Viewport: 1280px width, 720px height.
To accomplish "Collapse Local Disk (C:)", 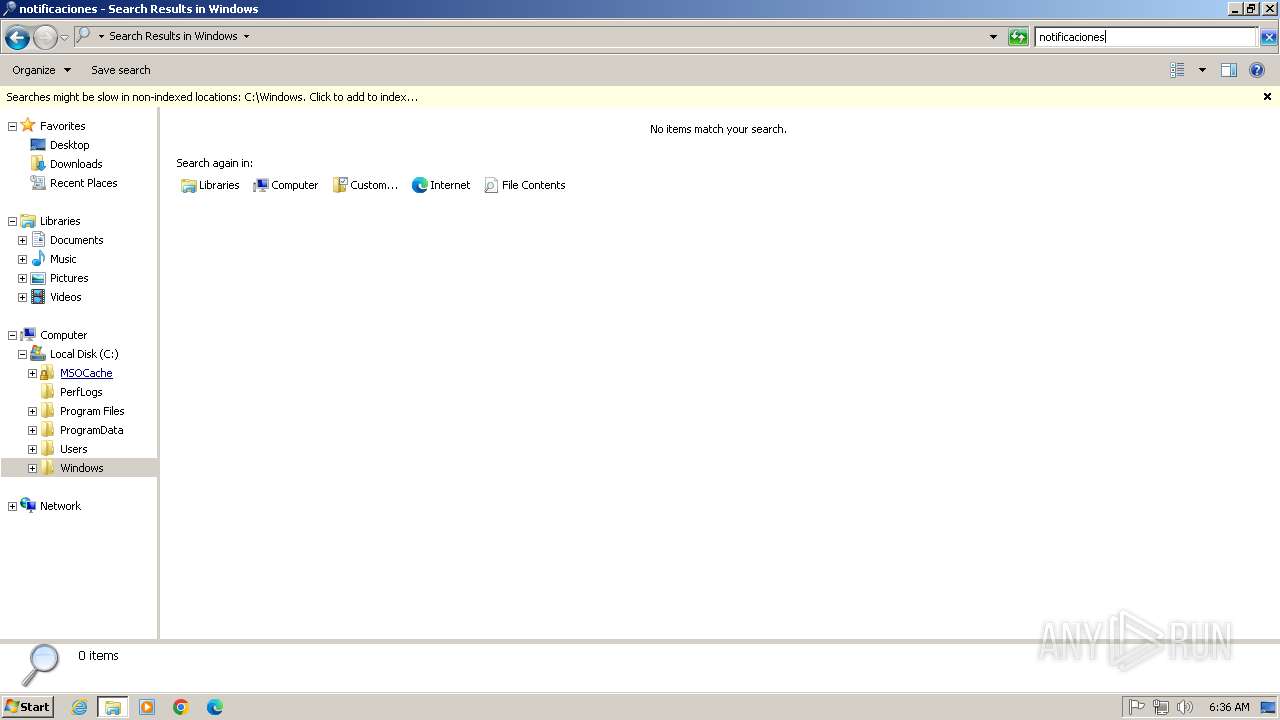I will point(22,354).
